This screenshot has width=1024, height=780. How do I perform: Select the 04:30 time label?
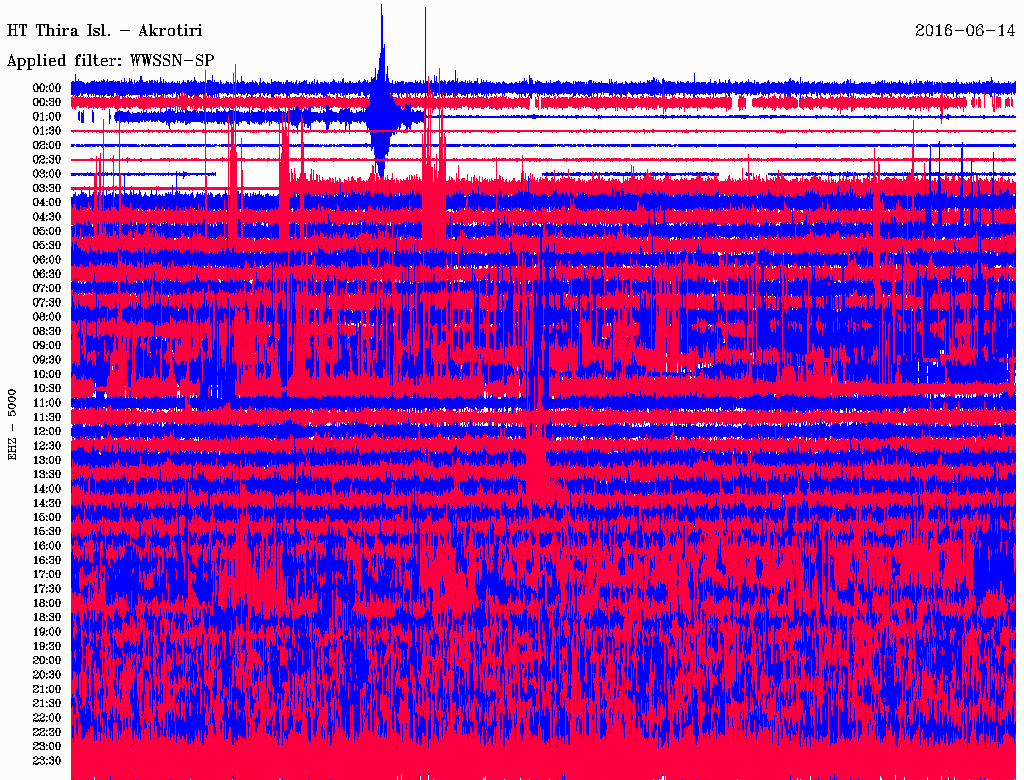click(47, 216)
